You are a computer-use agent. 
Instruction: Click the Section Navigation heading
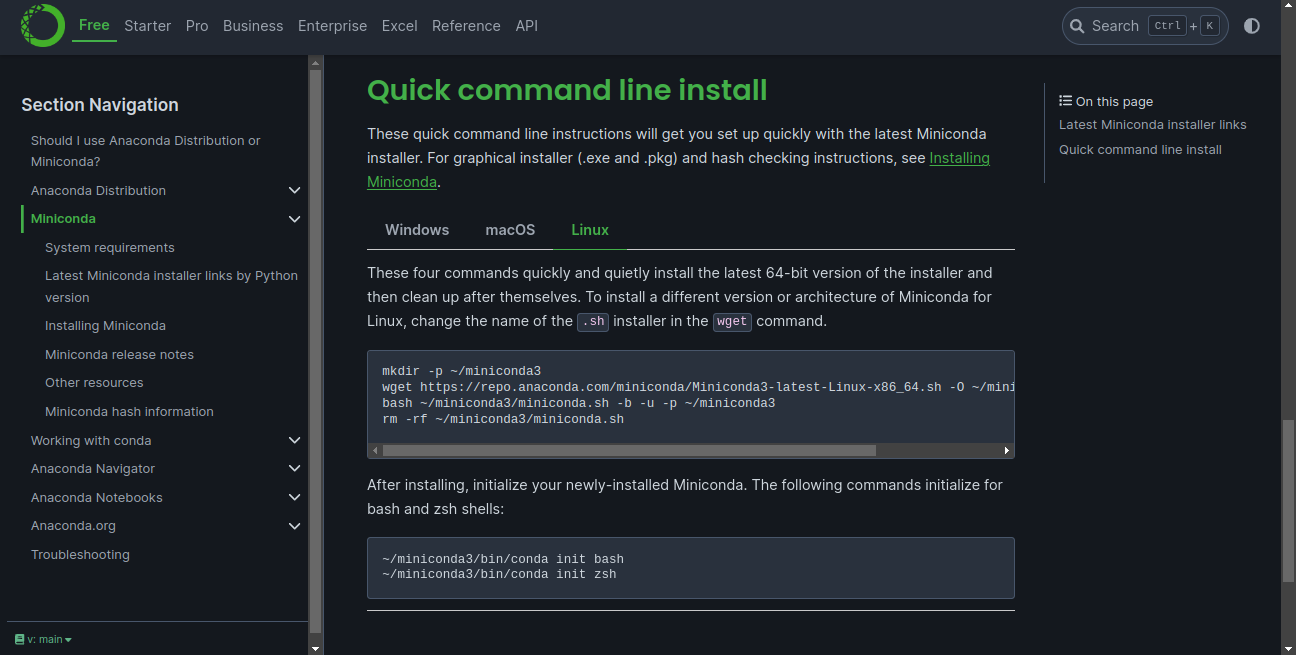100,105
